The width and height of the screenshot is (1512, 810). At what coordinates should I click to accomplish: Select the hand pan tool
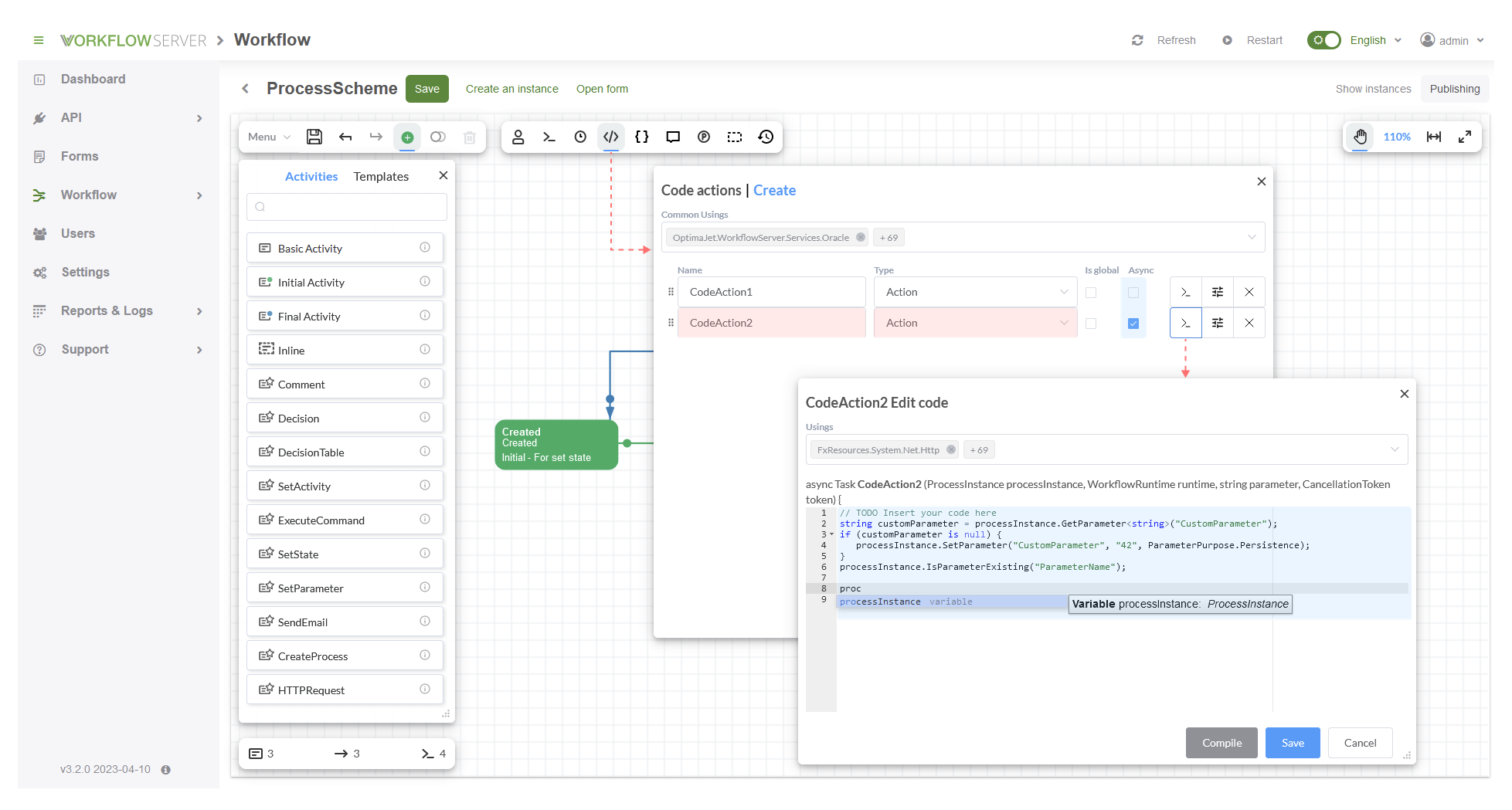click(1361, 137)
